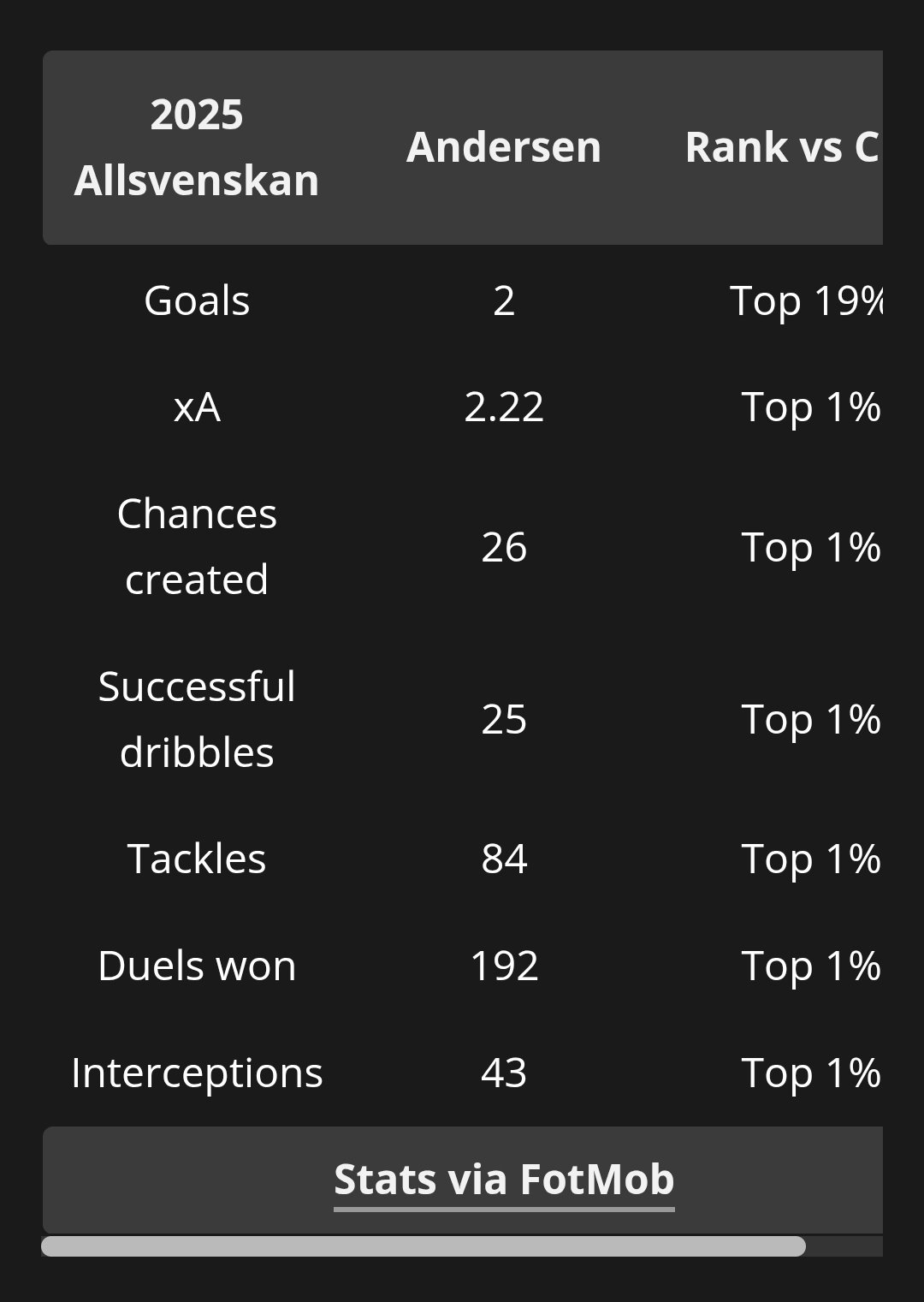Select the Tackles row label

tap(197, 859)
